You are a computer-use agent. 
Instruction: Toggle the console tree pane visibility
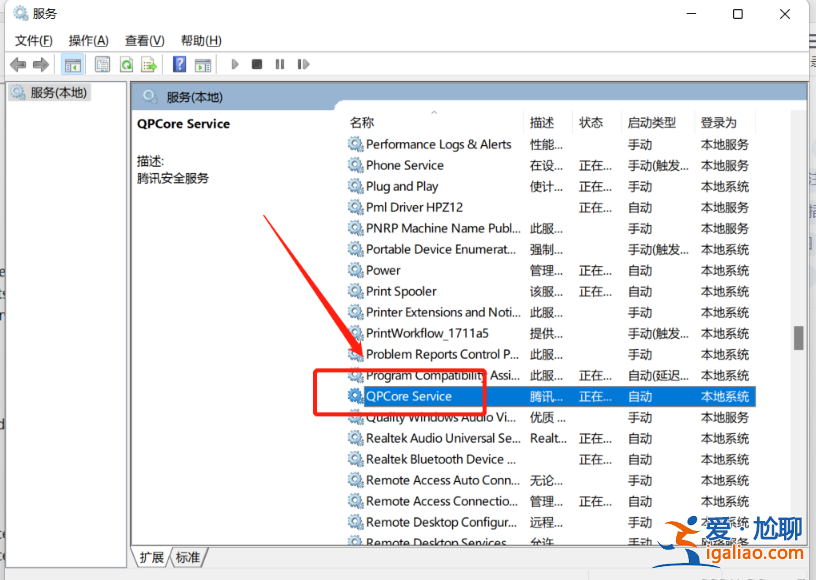pos(73,63)
